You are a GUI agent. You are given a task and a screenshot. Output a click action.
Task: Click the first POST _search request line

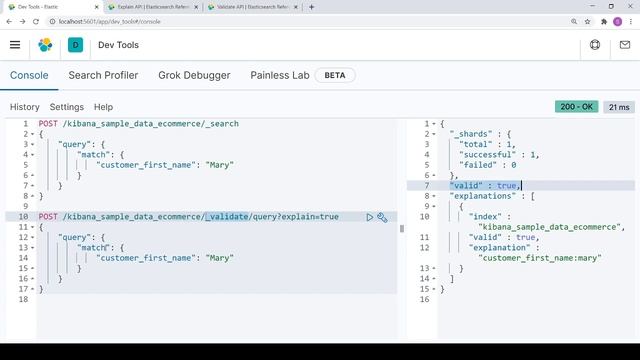[x=138, y=124]
